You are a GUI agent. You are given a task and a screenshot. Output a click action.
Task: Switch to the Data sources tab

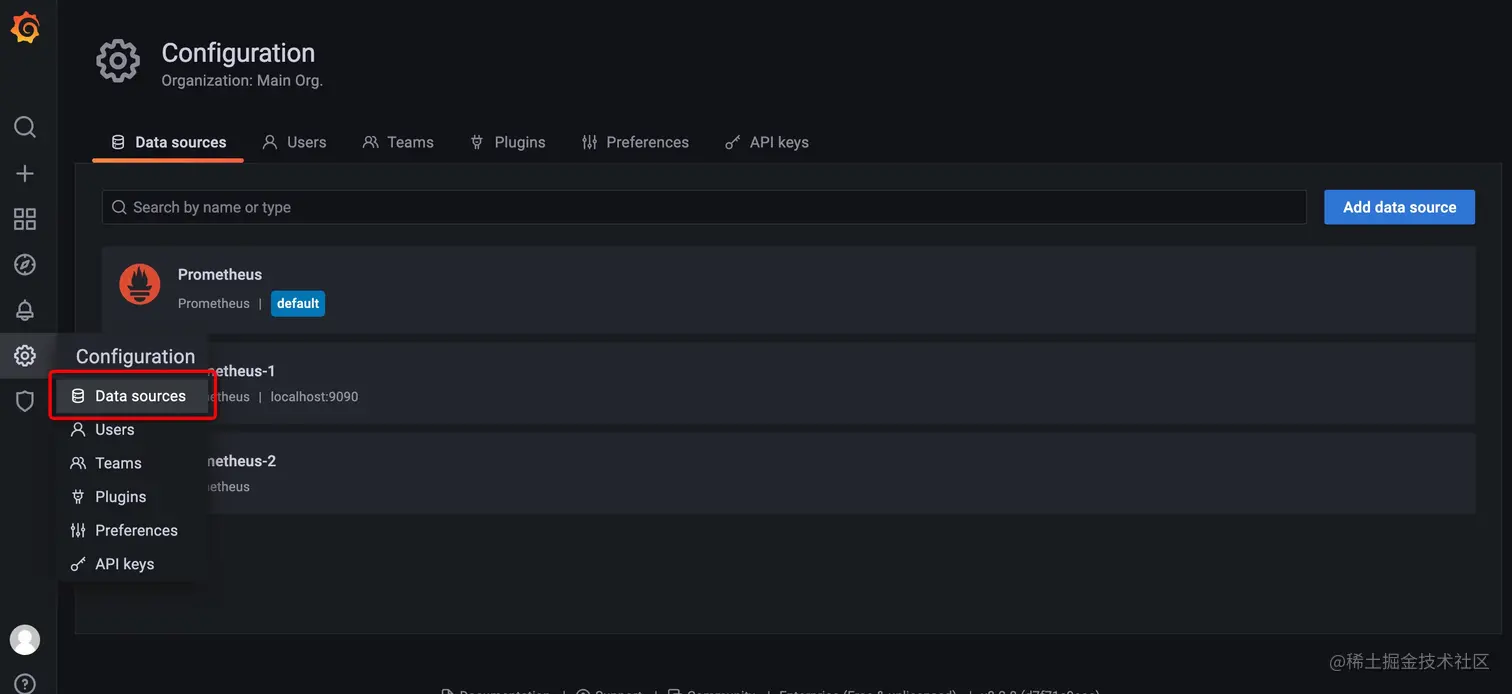168,142
